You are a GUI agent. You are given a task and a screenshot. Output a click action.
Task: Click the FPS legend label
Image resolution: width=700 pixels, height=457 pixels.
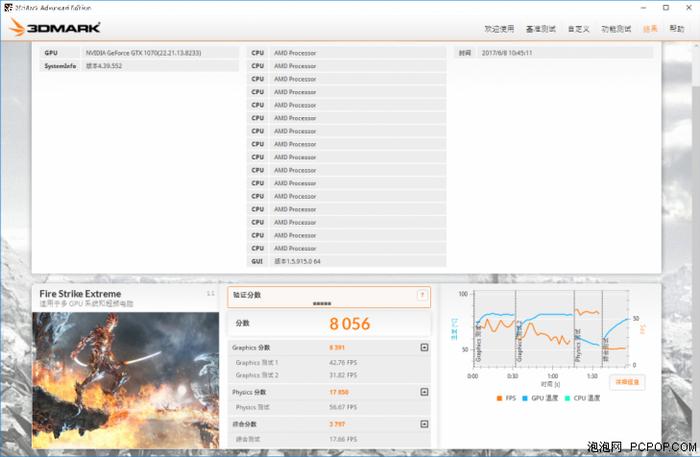tap(511, 398)
